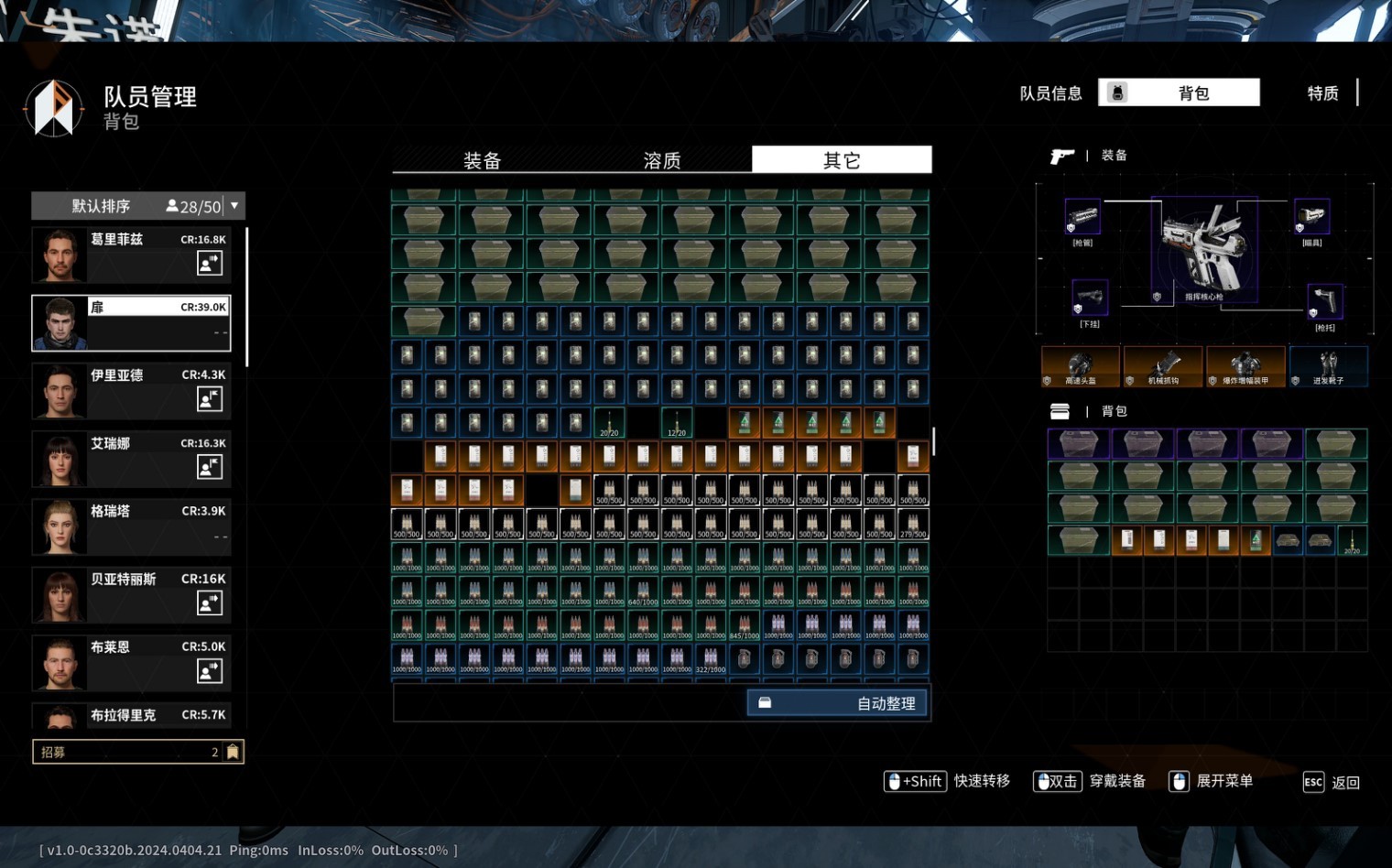Open the 装备 inventory tab
1392x868 pixels.
point(482,160)
